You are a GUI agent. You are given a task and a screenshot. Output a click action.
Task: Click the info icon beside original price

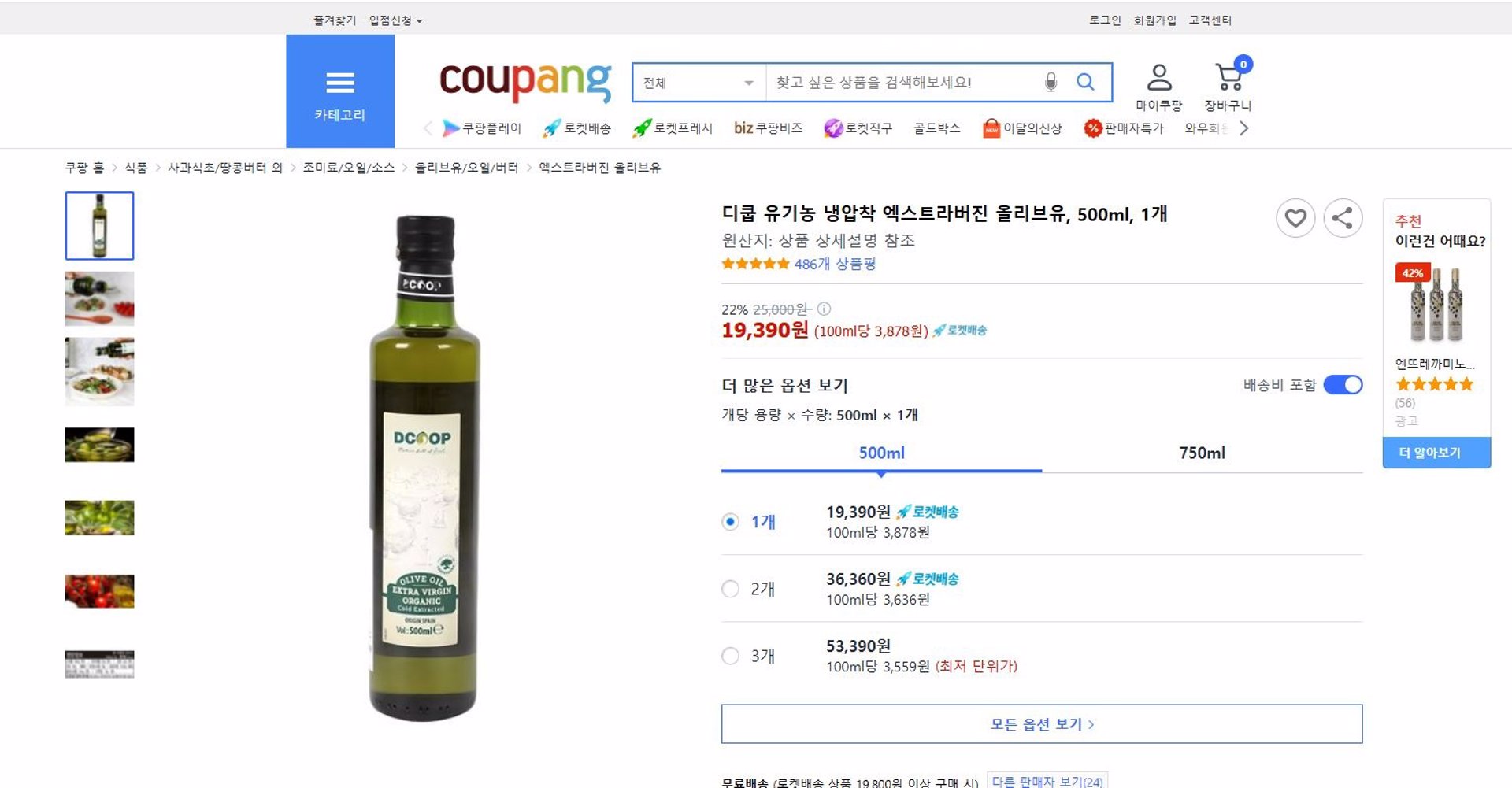[824, 309]
